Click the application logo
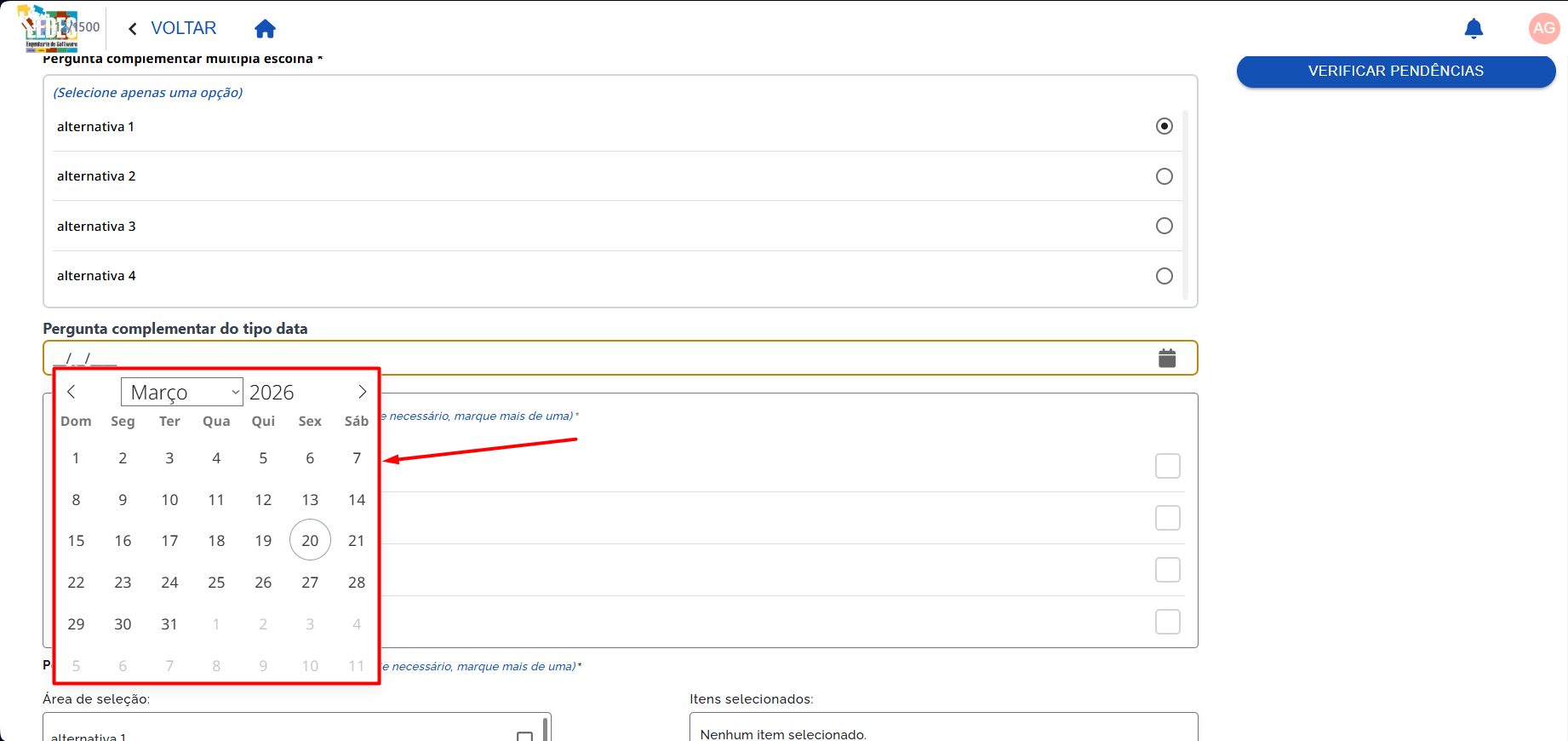 click(x=51, y=29)
